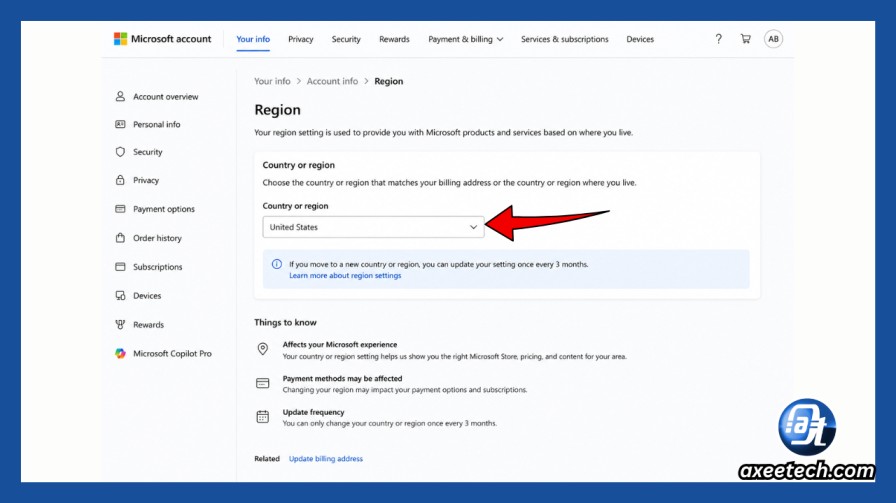Screen dimensions: 896x503
Task: Open the Country or region dropdown
Action: click(x=373, y=227)
